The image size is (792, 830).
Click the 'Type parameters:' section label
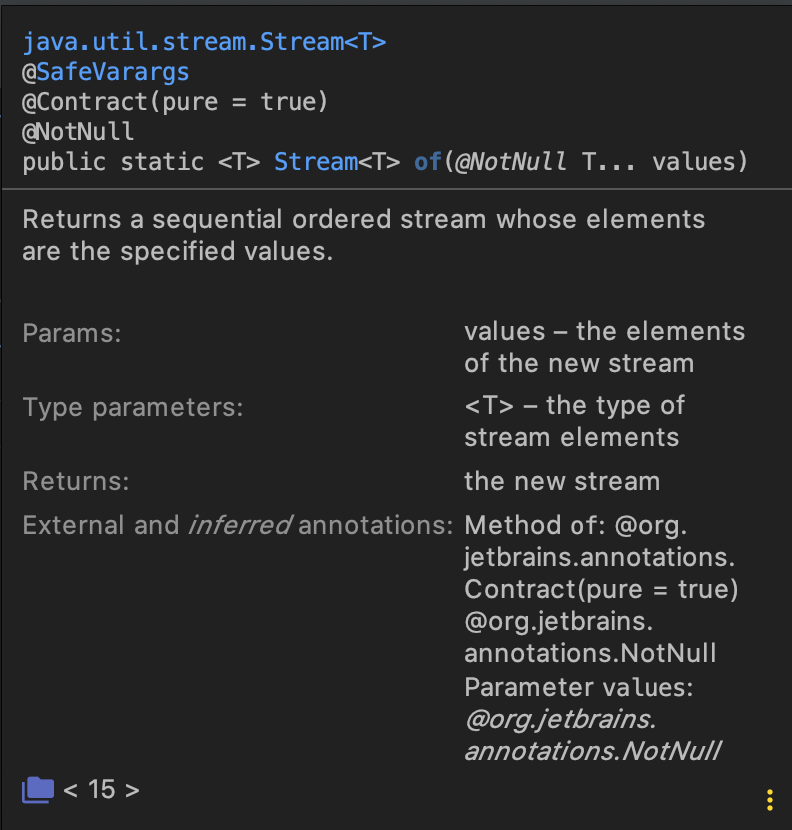[x=133, y=407]
